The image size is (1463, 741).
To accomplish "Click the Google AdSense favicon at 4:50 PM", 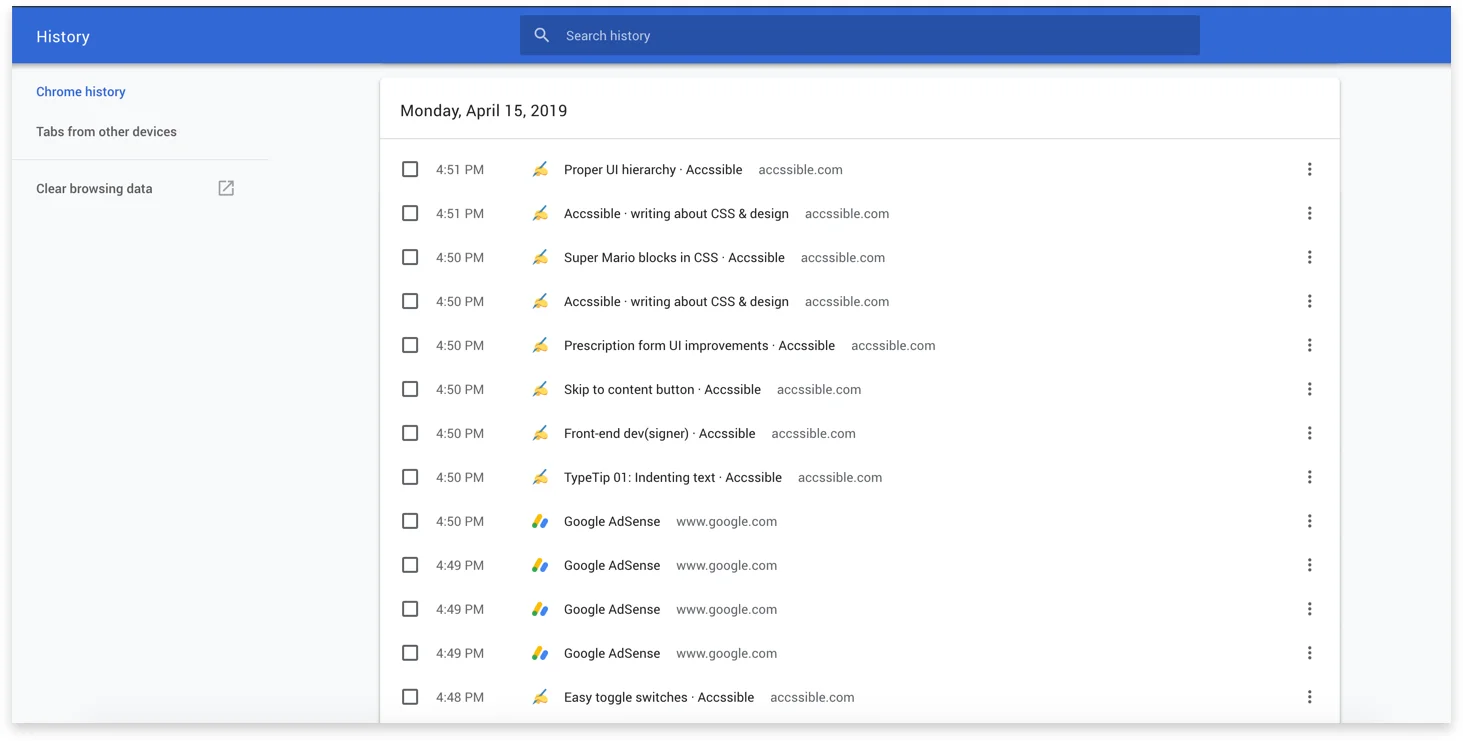I will coord(541,521).
